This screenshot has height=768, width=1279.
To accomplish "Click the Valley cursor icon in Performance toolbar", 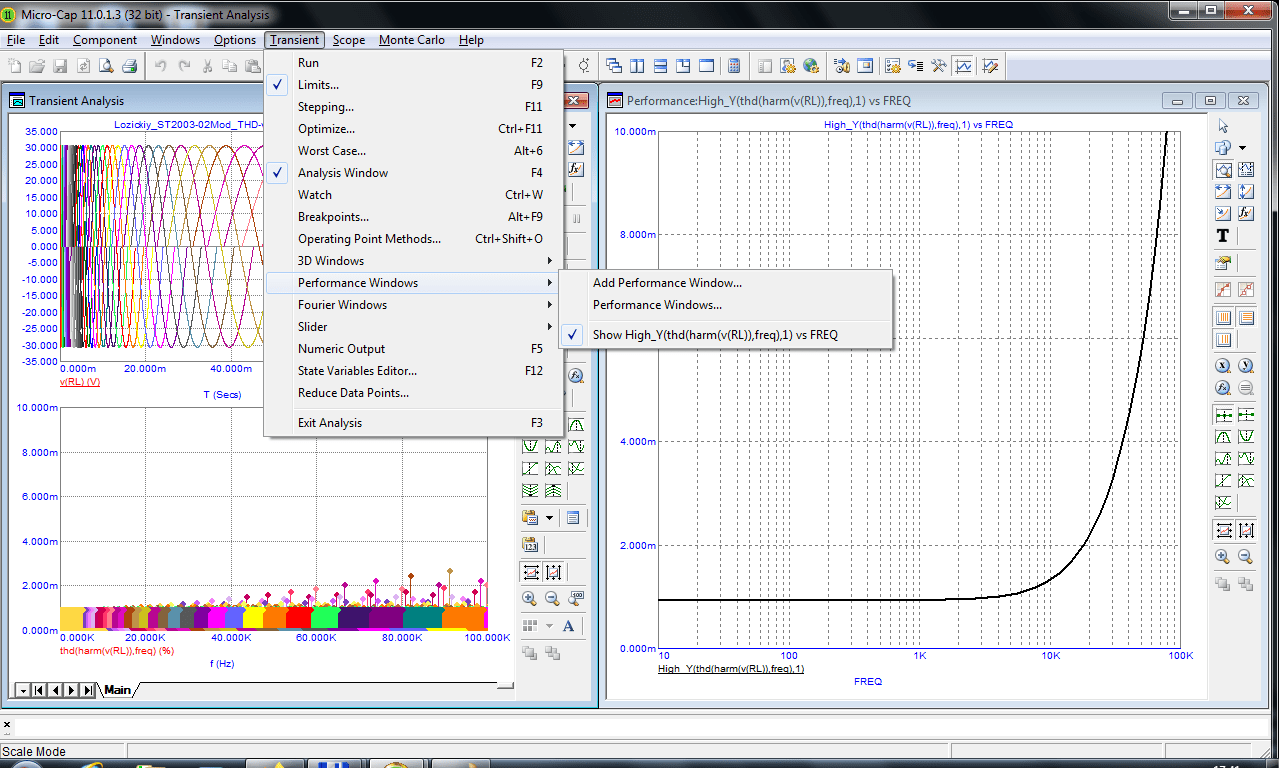I will click(x=1246, y=437).
